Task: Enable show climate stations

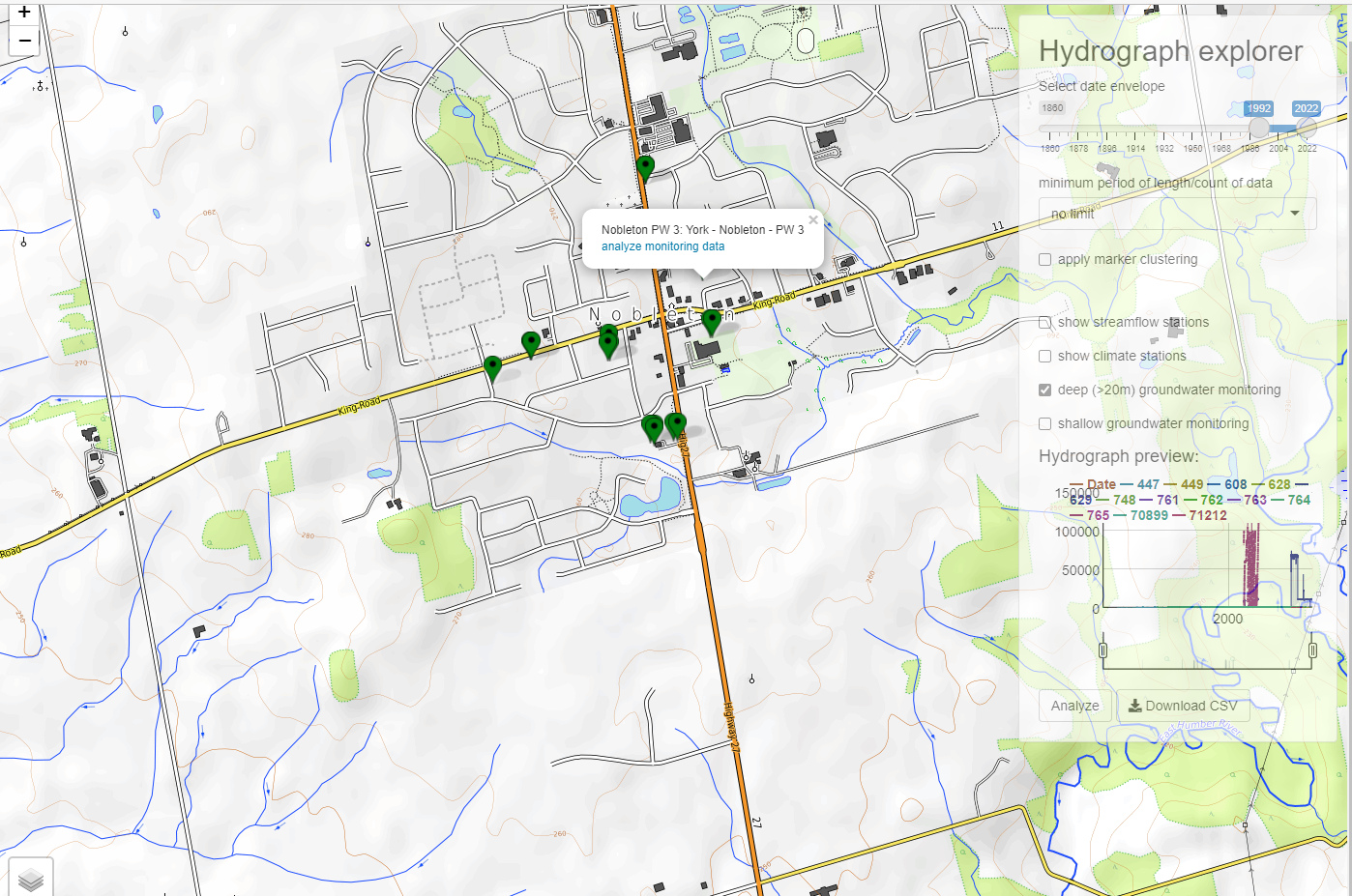Action: (1045, 357)
